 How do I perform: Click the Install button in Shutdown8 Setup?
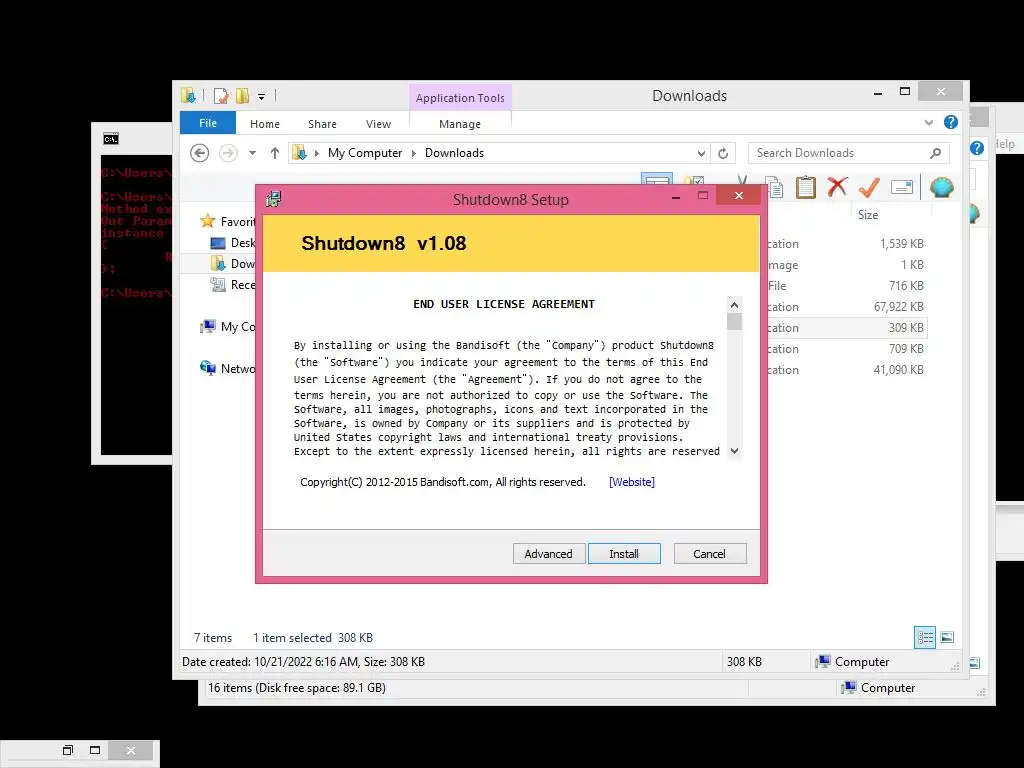[x=624, y=554]
